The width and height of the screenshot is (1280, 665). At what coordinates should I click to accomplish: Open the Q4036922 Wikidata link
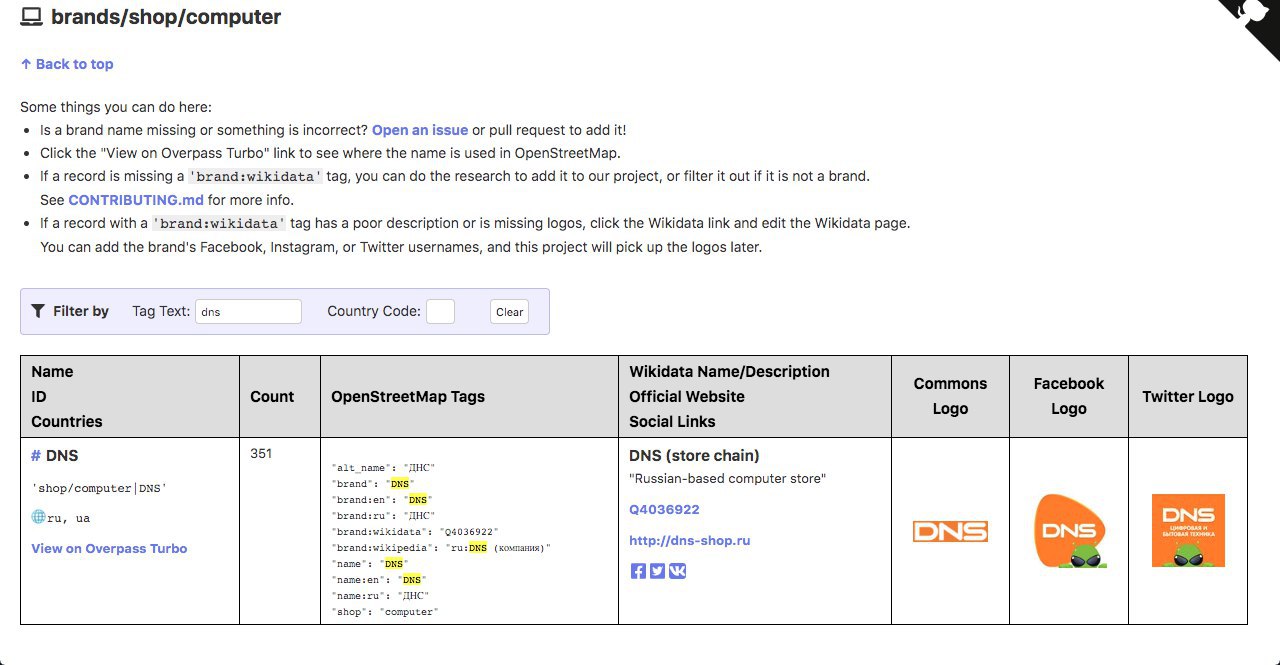tap(664, 509)
